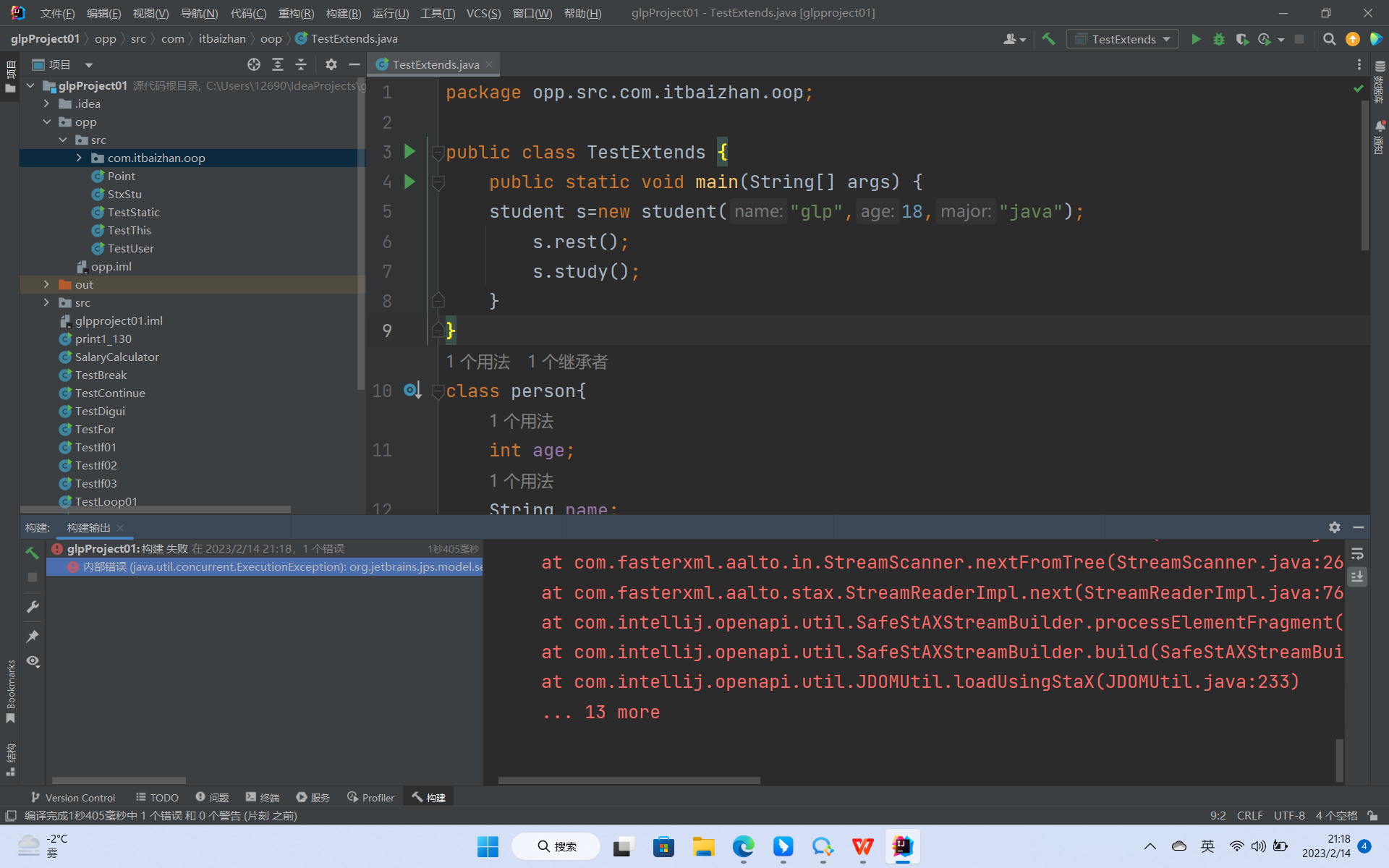Run with coverage icon in toolbar

1242,39
